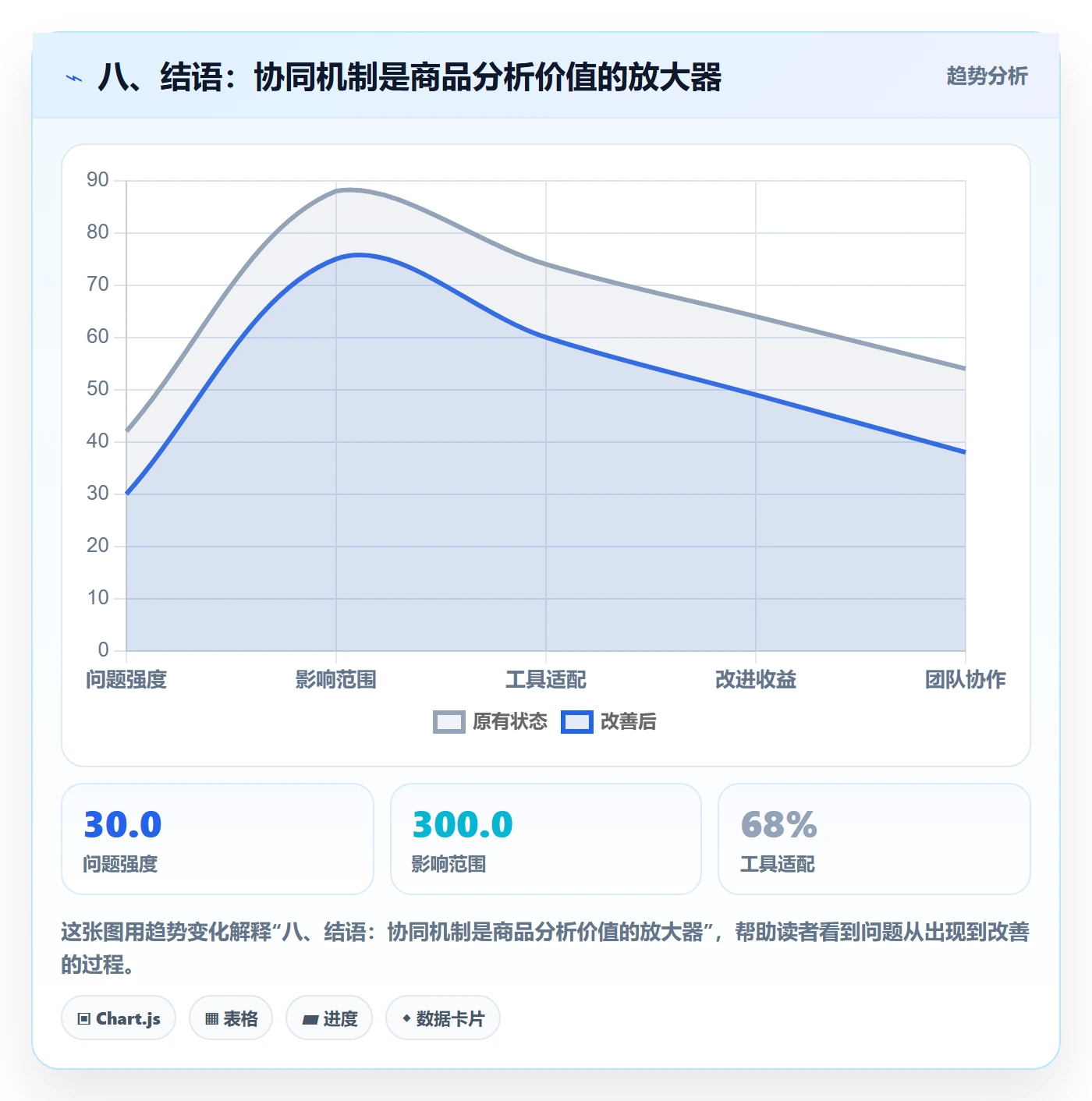The height and width of the screenshot is (1101, 1092).
Task: Click the lightning icon beside the heading
Action: tap(74, 78)
